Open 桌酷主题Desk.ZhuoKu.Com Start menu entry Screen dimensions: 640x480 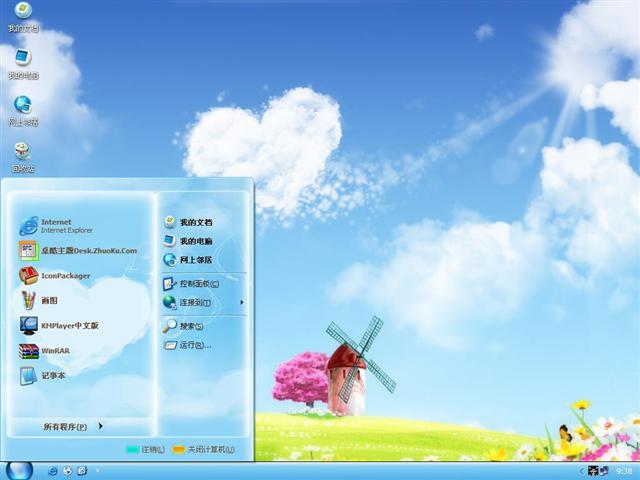78,251
